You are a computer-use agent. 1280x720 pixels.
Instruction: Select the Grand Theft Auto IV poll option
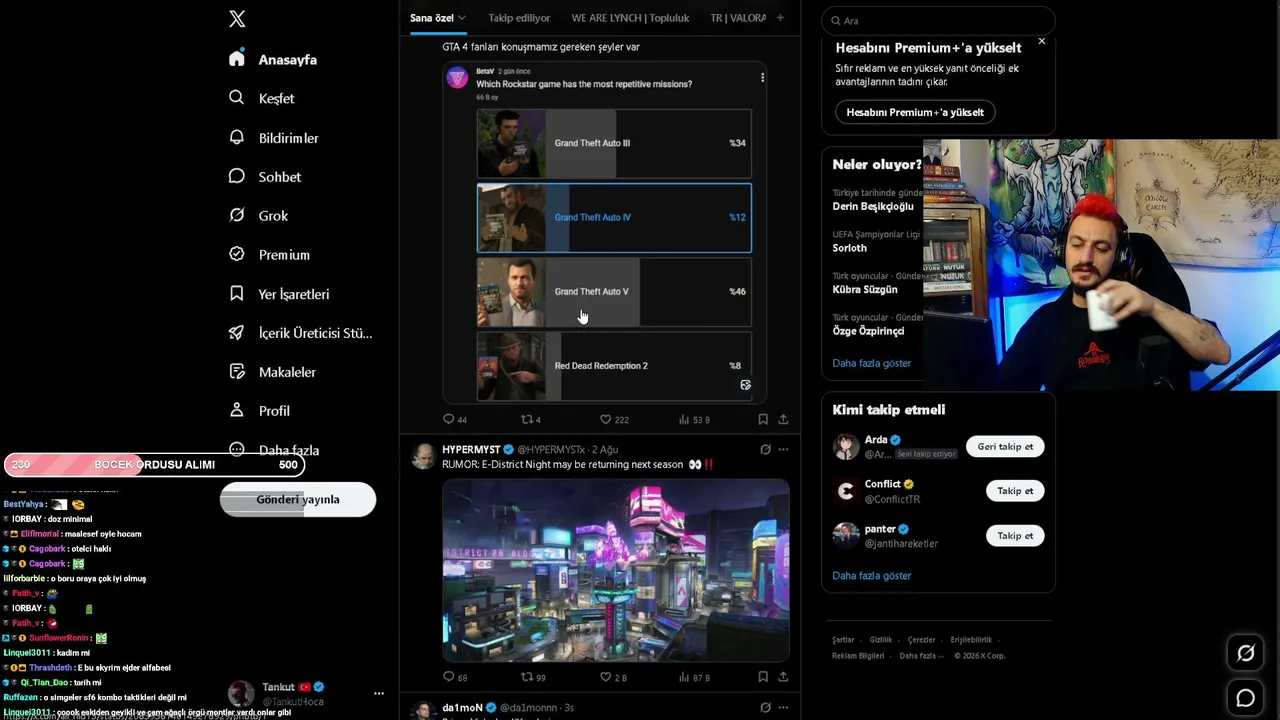click(x=614, y=217)
